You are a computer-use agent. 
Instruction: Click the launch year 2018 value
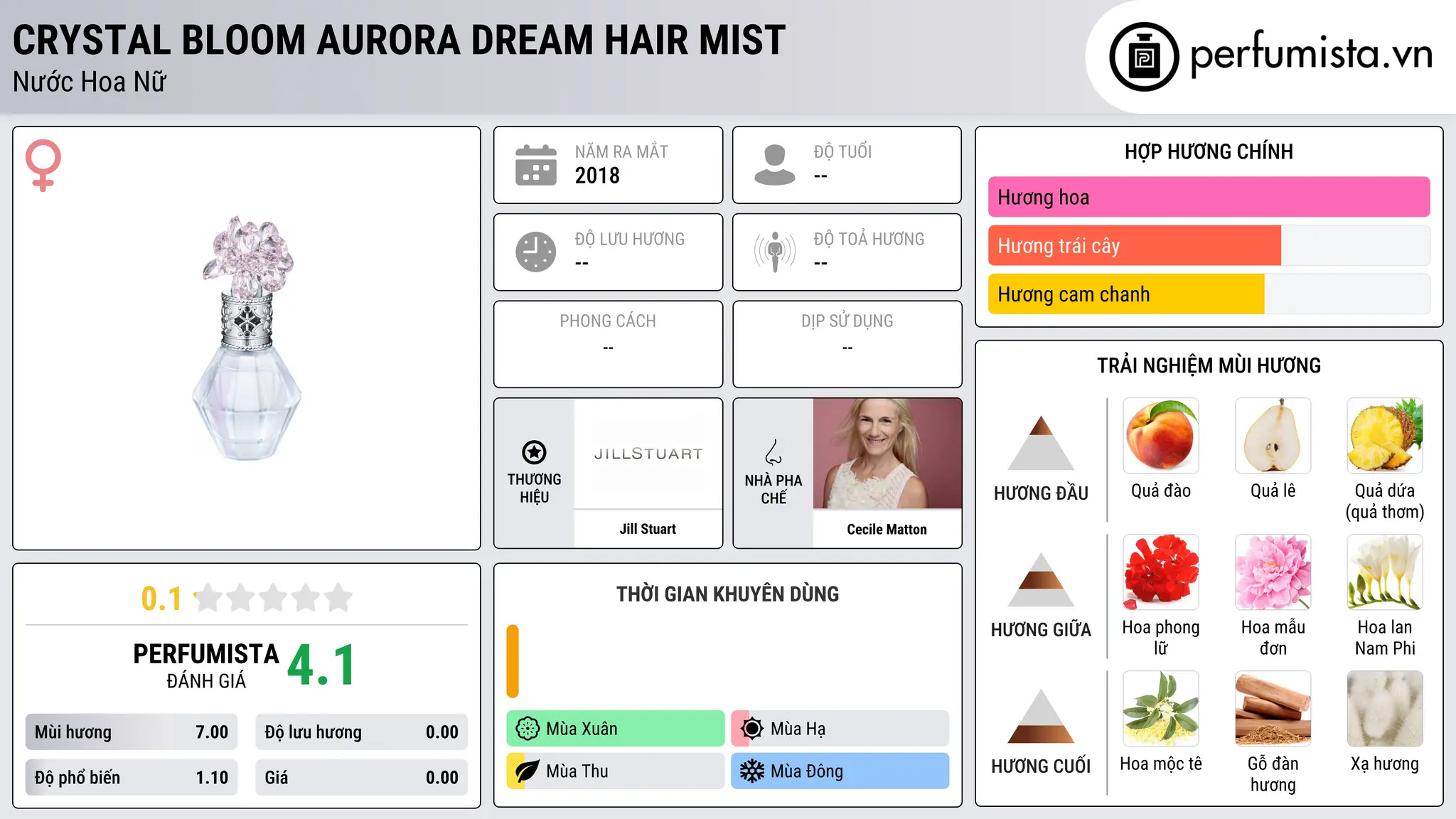tap(597, 176)
